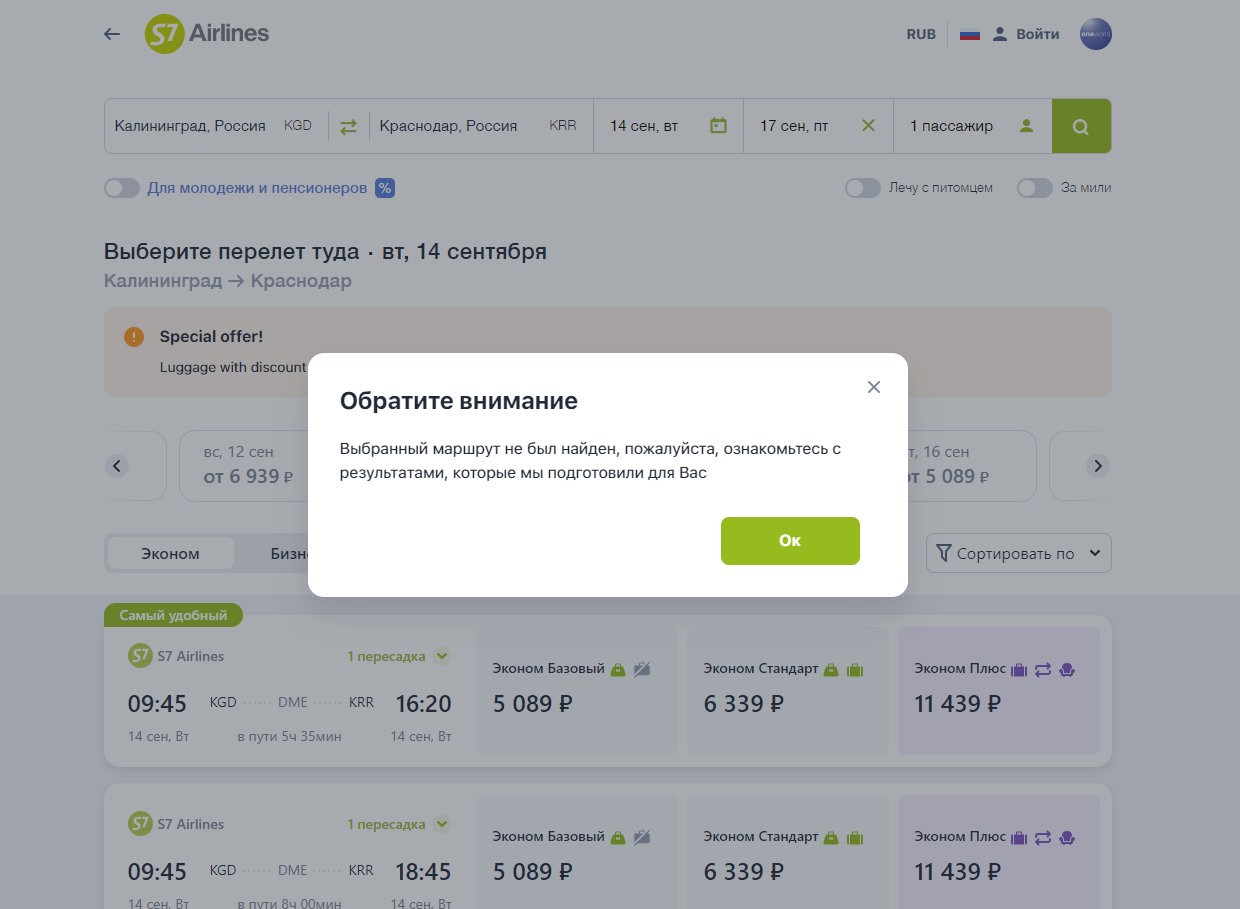Image resolution: width=1240 pixels, height=909 pixels.
Task: Open the departure date calendar icon
Action: pyautogui.click(x=718, y=126)
